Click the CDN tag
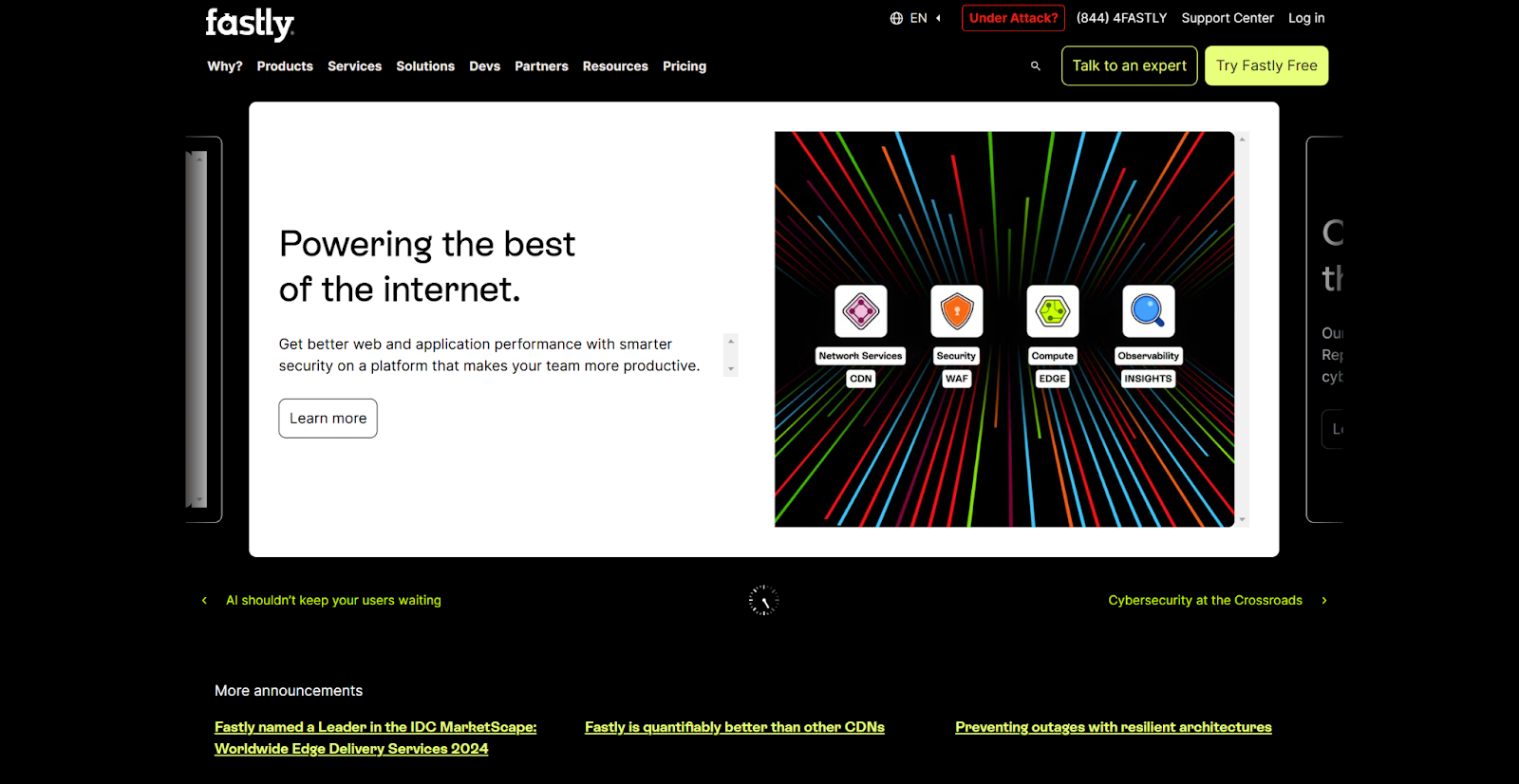Image resolution: width=1519 pixels, height=784 pixels. pyautogui.click(x=861, y=379)
